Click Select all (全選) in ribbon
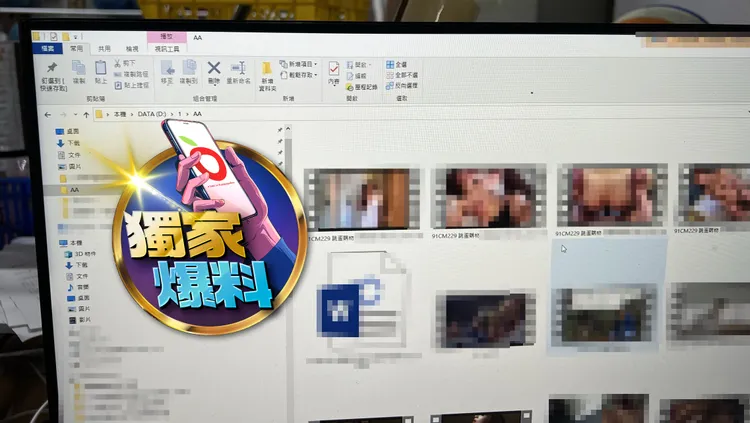This screenshot has width=750, height=423. 399,64
